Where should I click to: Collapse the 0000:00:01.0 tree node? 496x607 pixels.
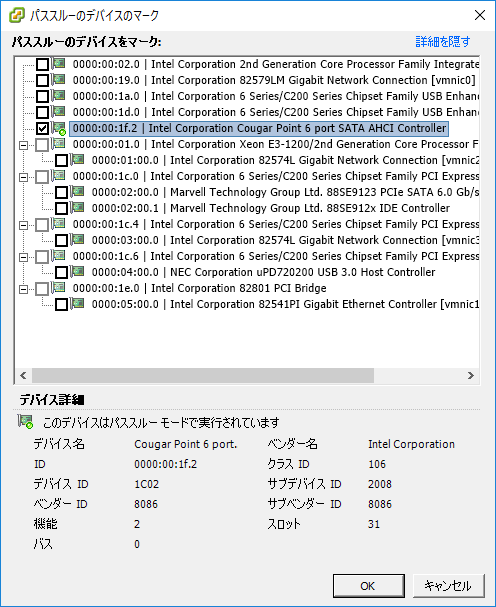[x=24, y=145]
